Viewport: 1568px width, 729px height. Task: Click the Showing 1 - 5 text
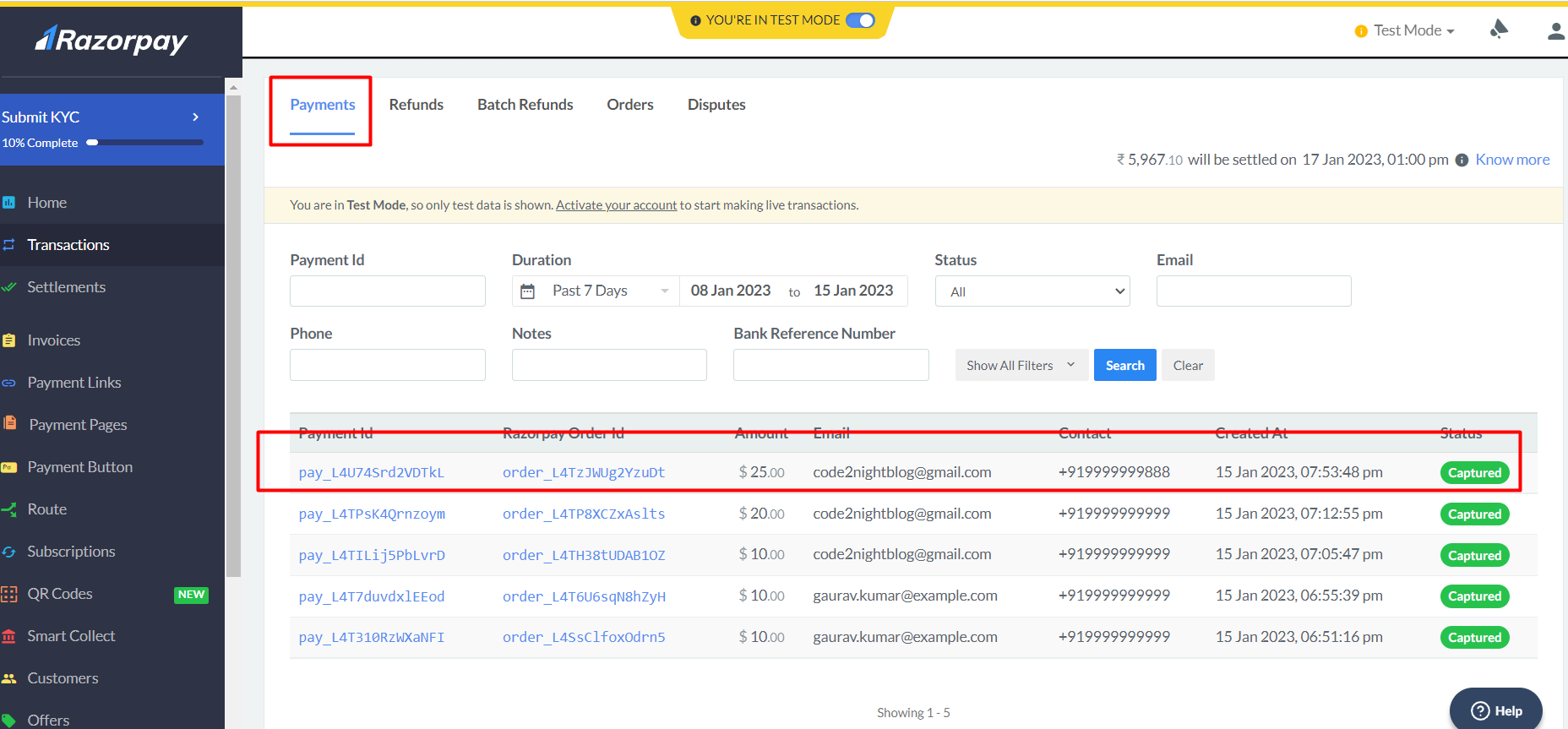[913, 713]
